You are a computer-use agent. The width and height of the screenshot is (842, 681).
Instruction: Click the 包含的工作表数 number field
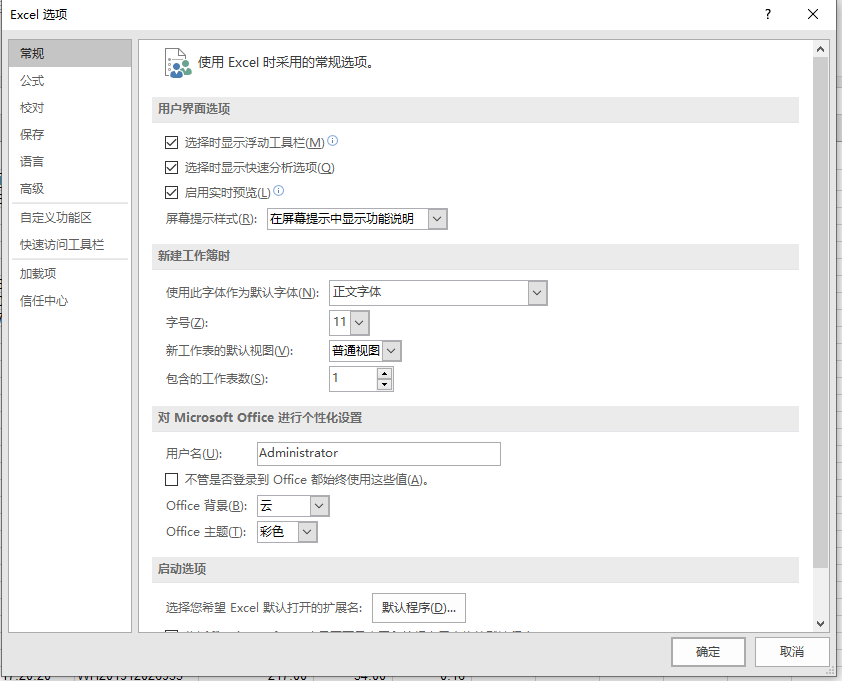[353, 379]
